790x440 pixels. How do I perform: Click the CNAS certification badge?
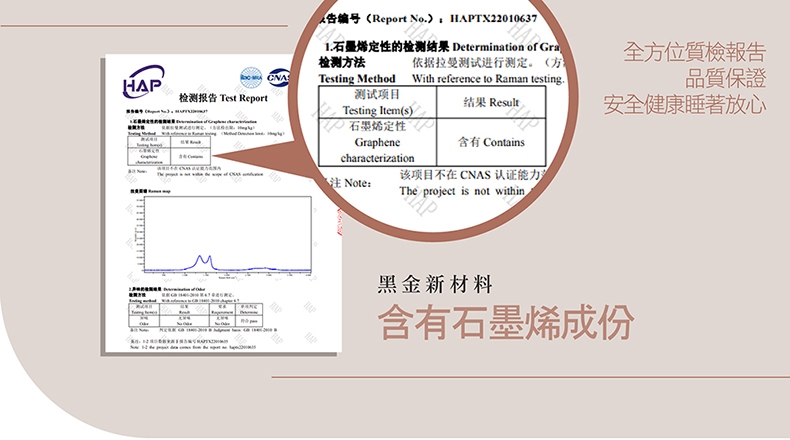(279, 77)
